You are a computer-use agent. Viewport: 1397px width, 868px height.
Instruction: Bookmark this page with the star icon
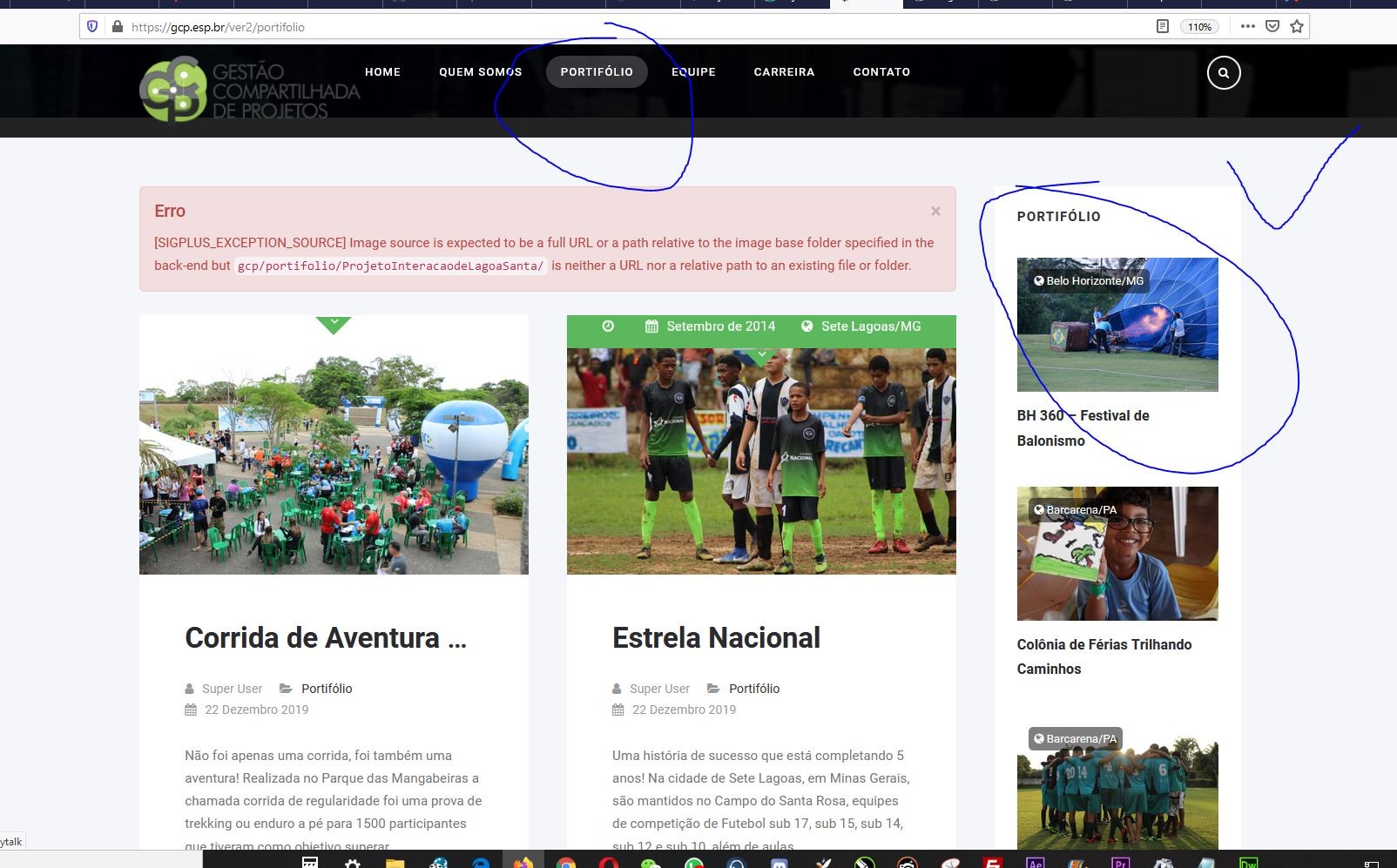1297,27
